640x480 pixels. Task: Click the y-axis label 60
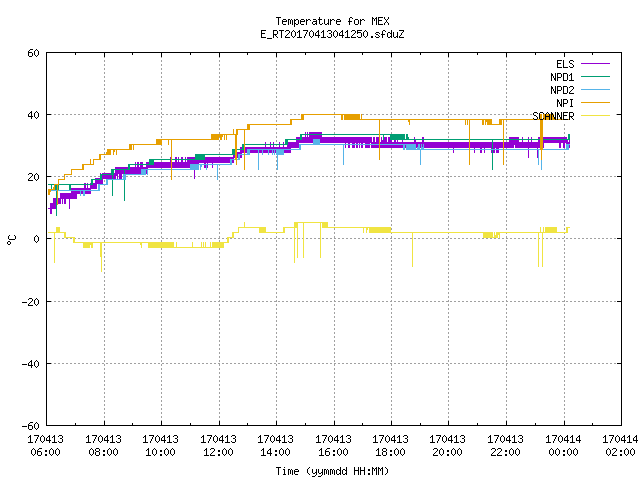pyautogui.click(x=33, y=53)
